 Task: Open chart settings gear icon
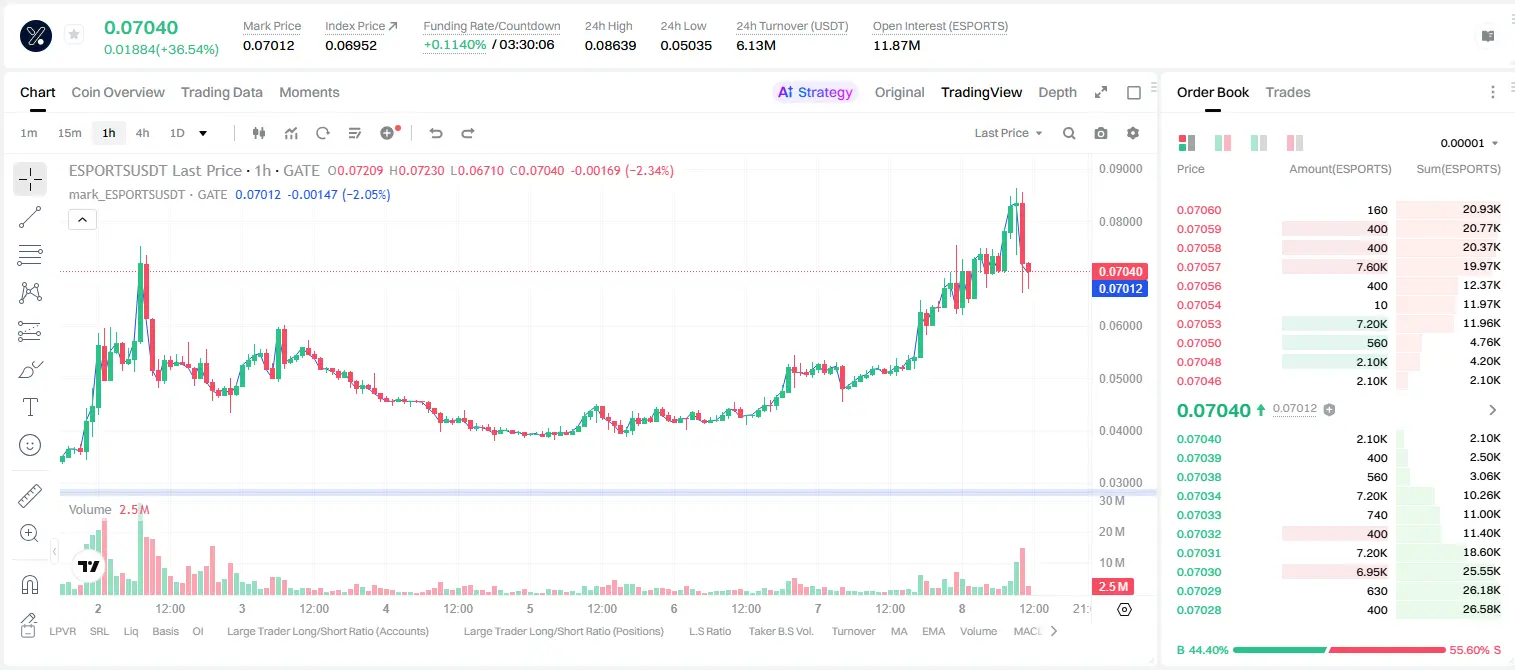pos(1133,133)
